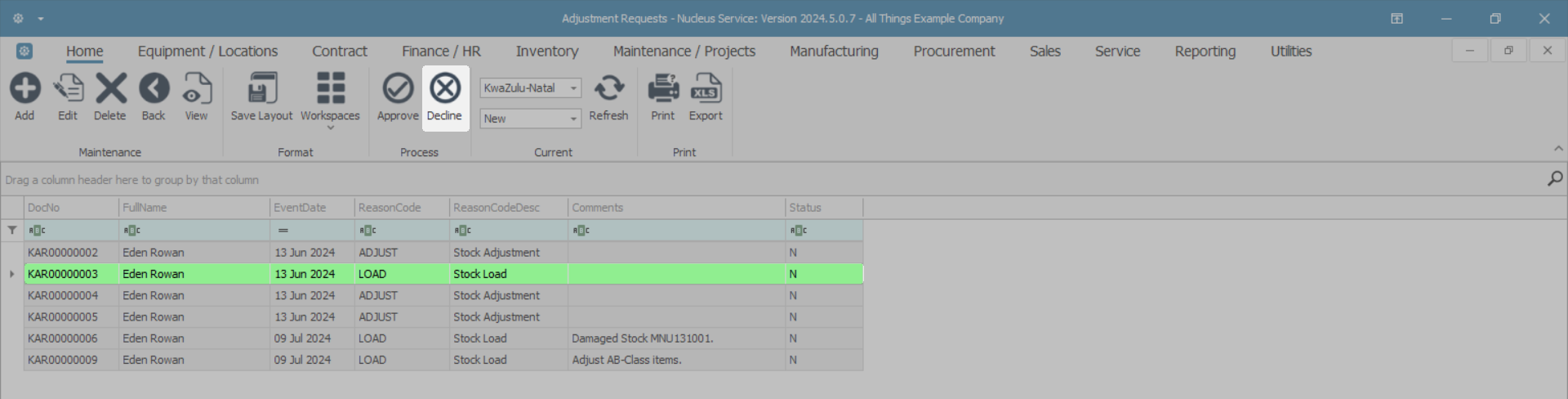Click the Delete X icon
1568x399 pixels.
[110, 88]
